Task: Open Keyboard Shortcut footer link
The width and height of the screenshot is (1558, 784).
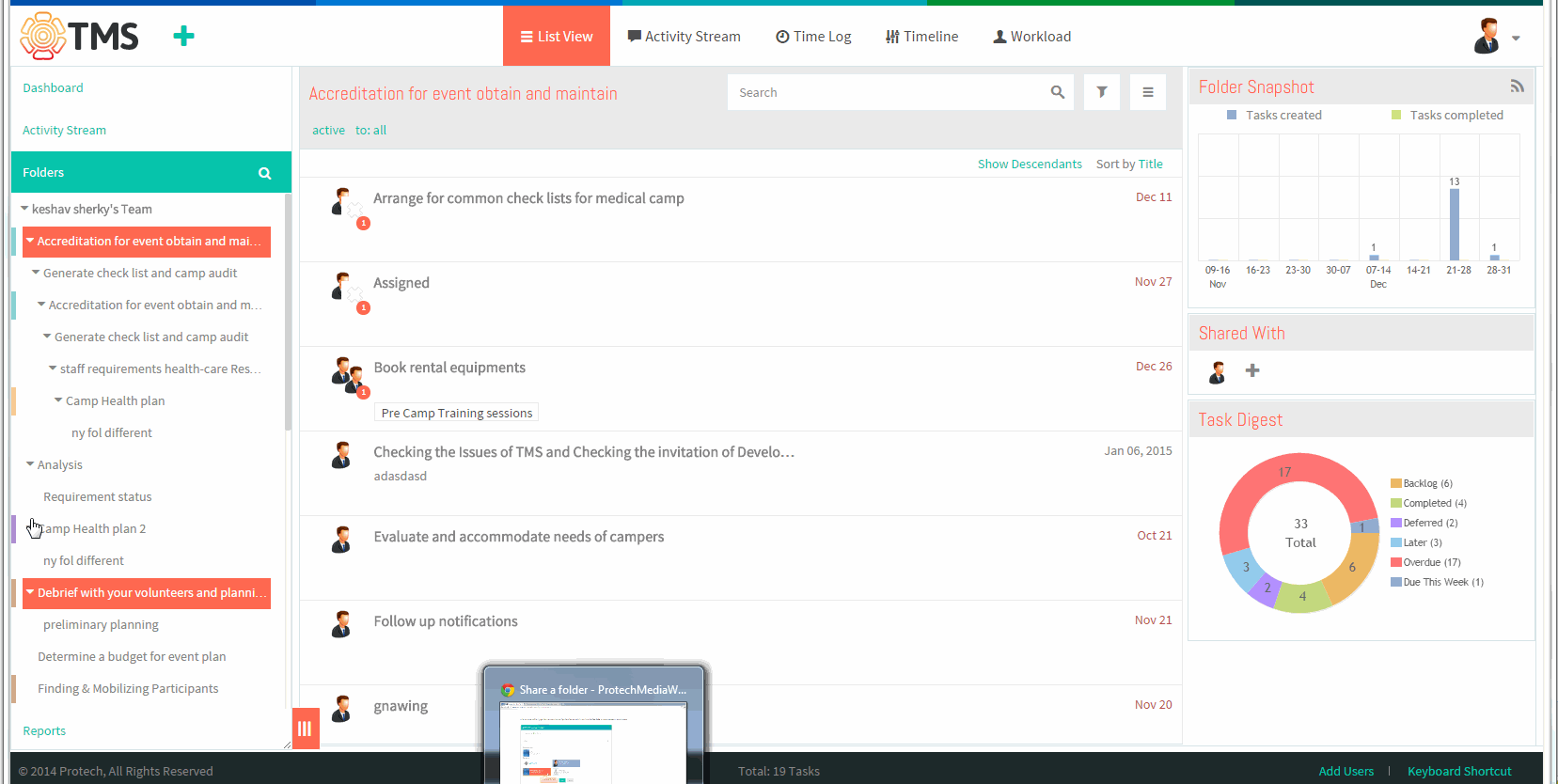Action: click(1459, 771)
